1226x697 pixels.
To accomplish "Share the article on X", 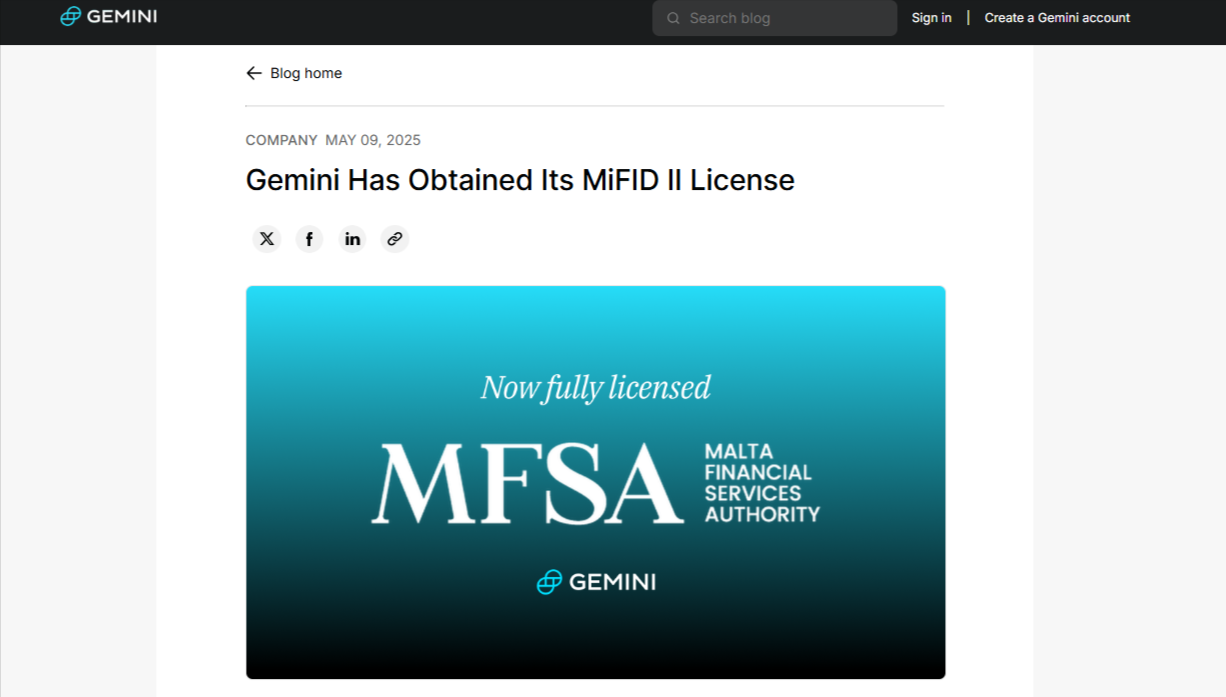I will pyautogui.click(x=267, y=239).
